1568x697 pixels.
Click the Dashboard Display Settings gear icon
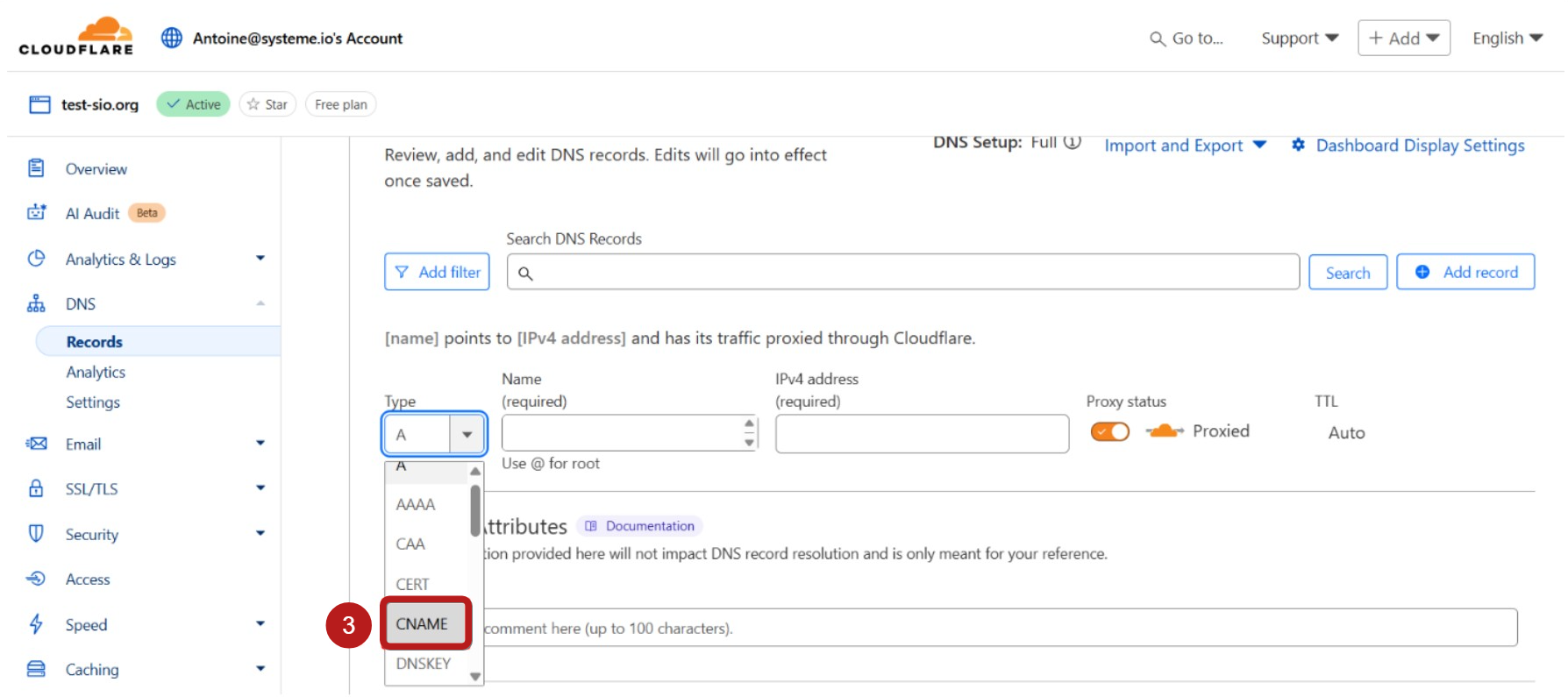pos(1298,145)
